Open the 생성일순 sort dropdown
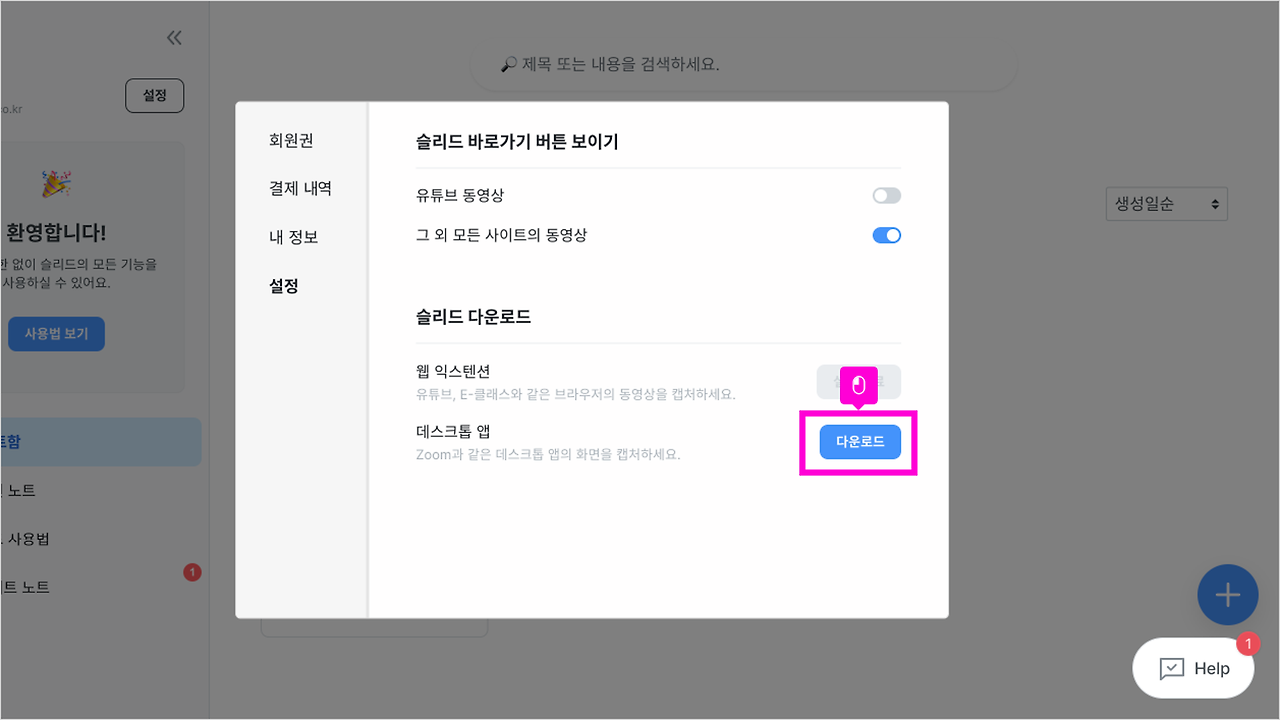The width and height of the screenshot is (1280, 720). tap(1166, 203)
